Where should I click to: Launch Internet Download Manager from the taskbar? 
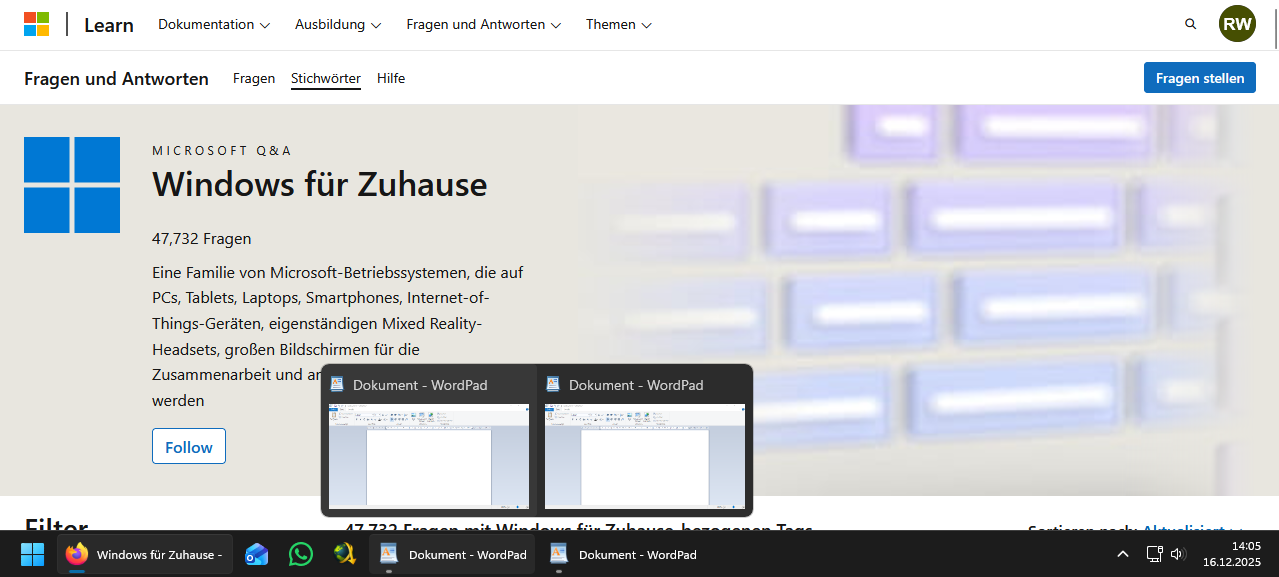[344, 554]
